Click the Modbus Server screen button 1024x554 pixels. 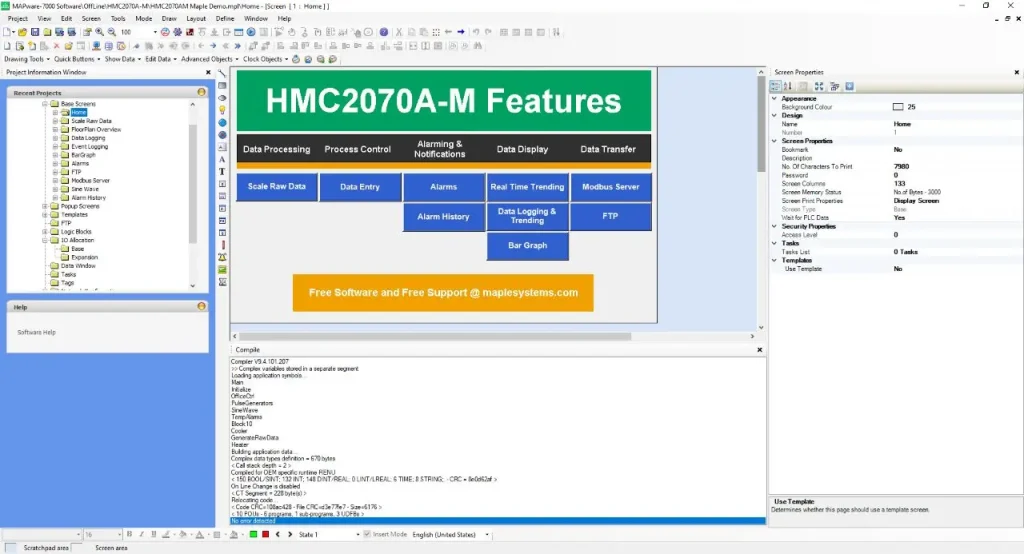611,187
